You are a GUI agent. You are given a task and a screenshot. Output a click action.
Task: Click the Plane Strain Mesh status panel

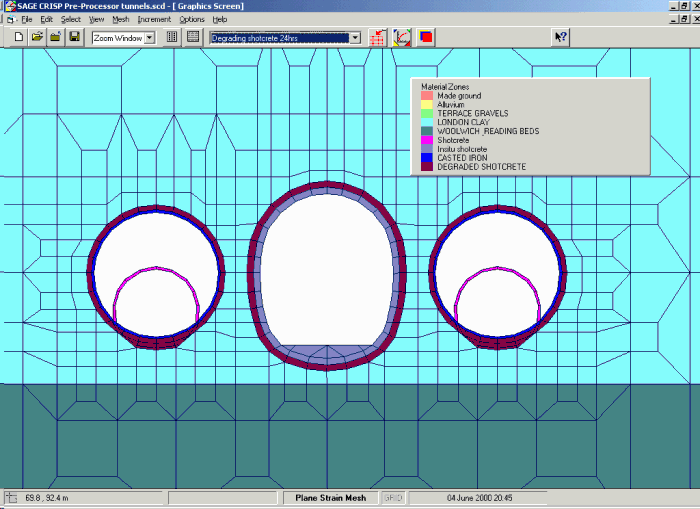(330, 498)
